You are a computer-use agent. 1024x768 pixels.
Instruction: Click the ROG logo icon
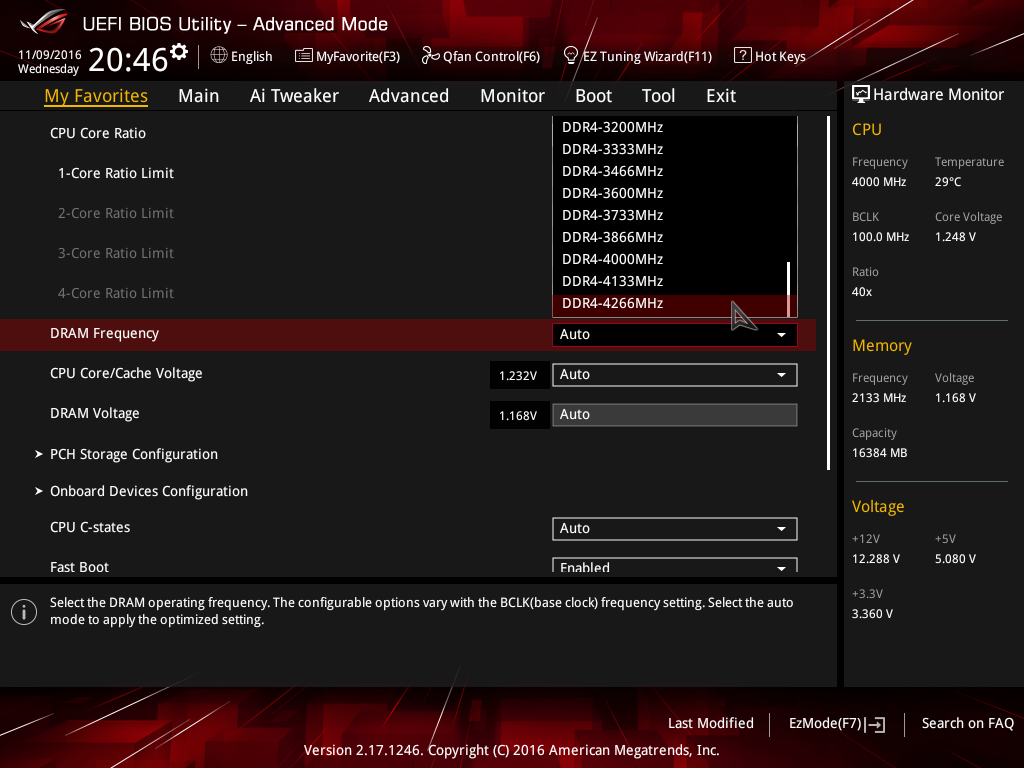coord(43,22)
